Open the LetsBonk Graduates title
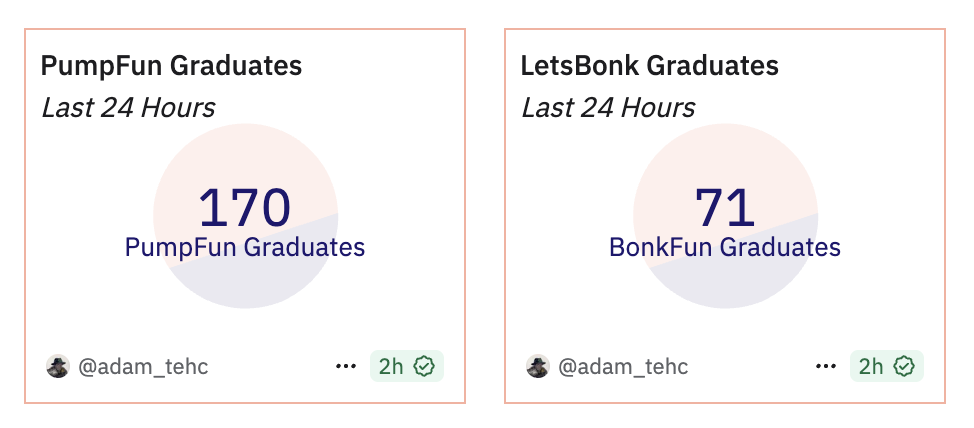The height and width of the screenshot is (428, 974). pyautogui.click(x=650, y=67)
